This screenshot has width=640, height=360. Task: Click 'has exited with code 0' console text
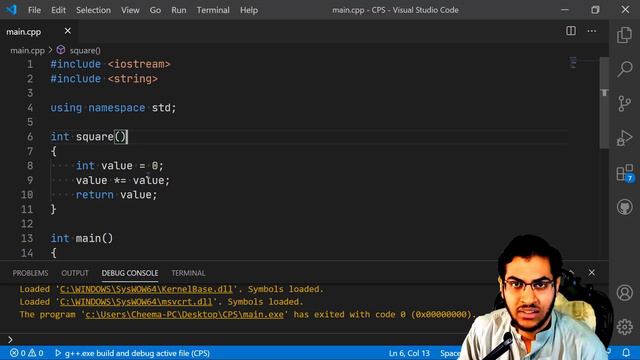point(349,314)
